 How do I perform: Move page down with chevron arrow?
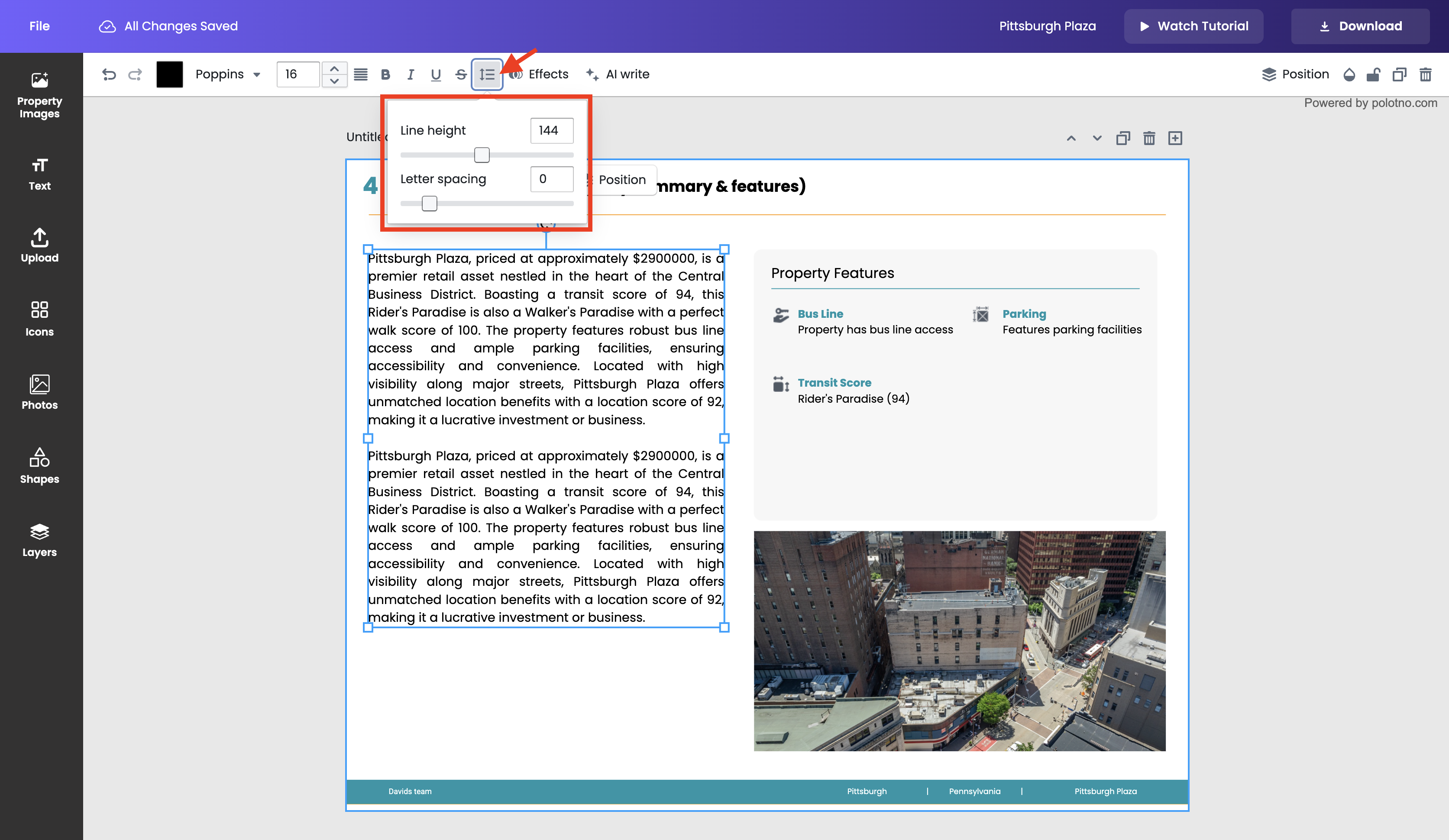[x=1097, y=138]
